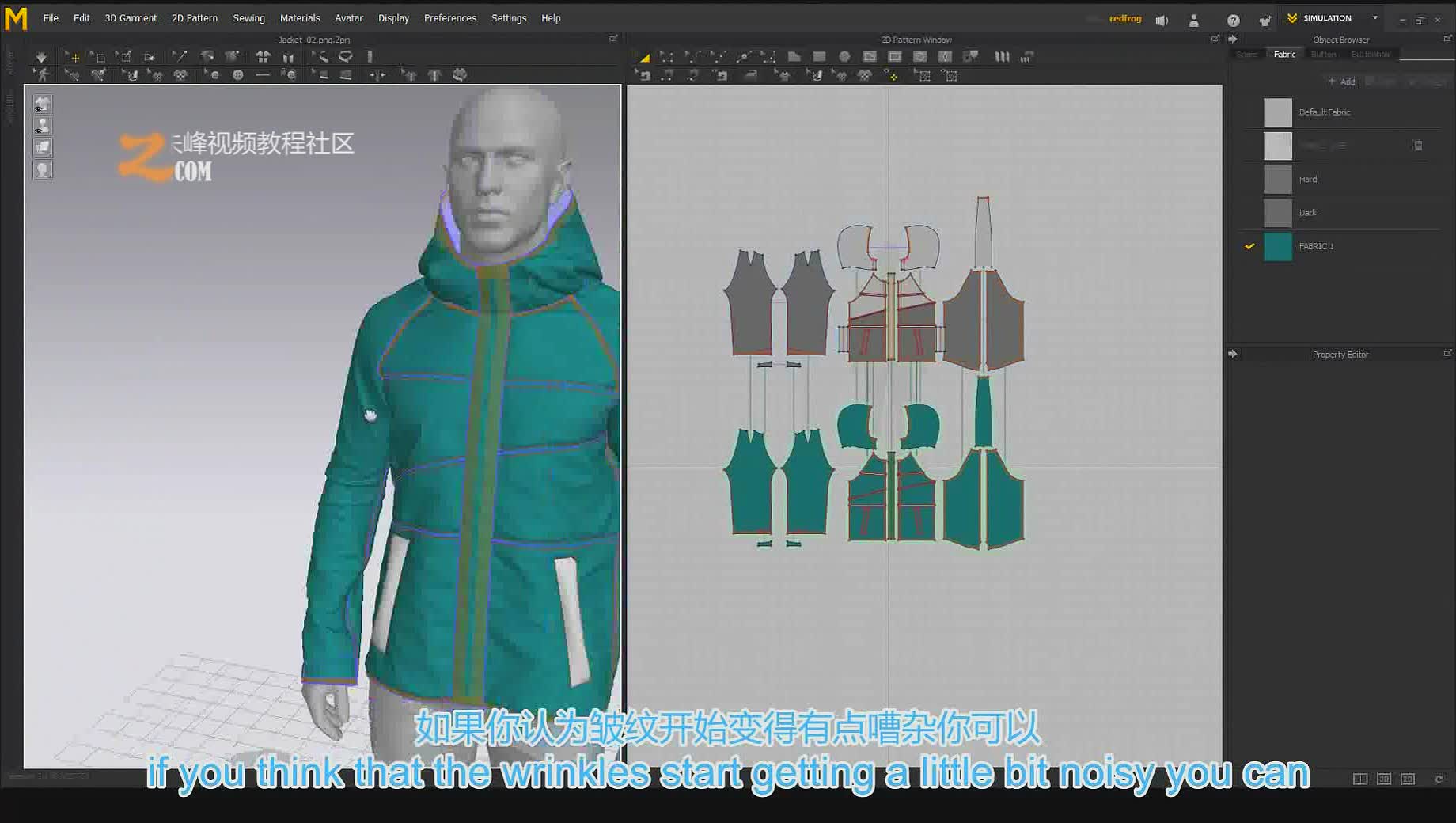
Task: Toggle garment display icon in 3D view
Action: [43, 104]
